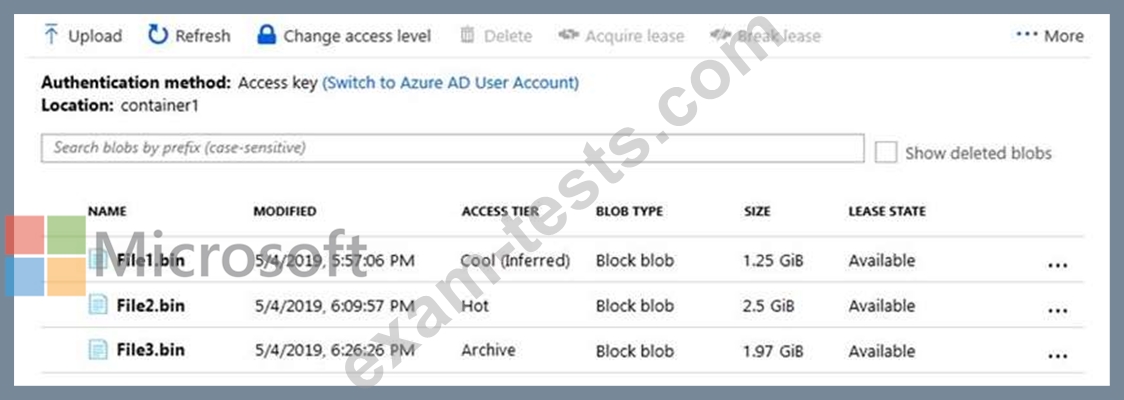The image size is (1124, 400).
Task: Open the More toolbar menu
Action: tap(1049, 35)
